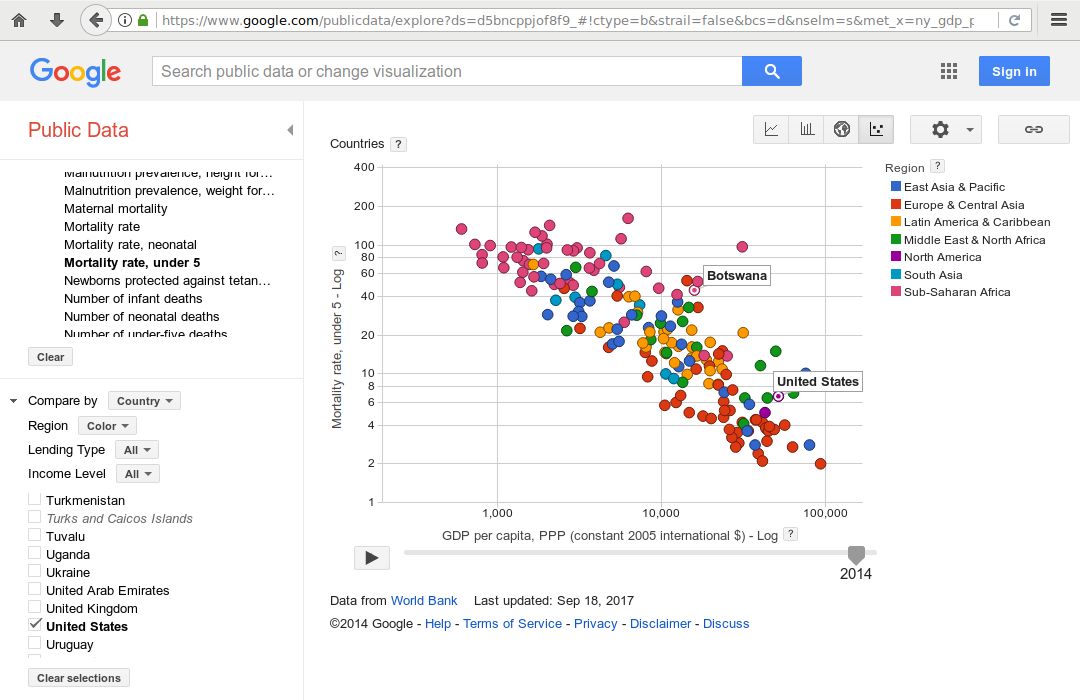
Task: Click the 2014 year slider handle
Action: 856,554
